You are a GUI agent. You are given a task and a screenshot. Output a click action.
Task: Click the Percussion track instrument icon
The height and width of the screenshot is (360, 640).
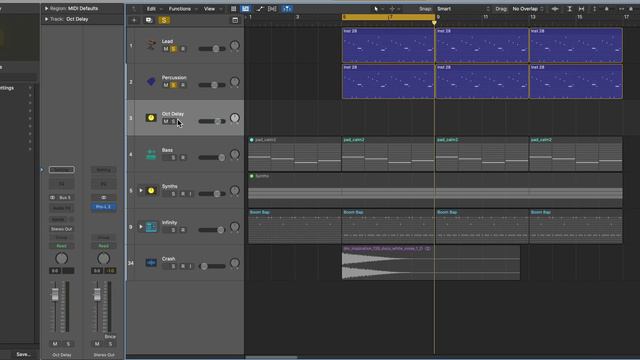(x=151, y=82)
